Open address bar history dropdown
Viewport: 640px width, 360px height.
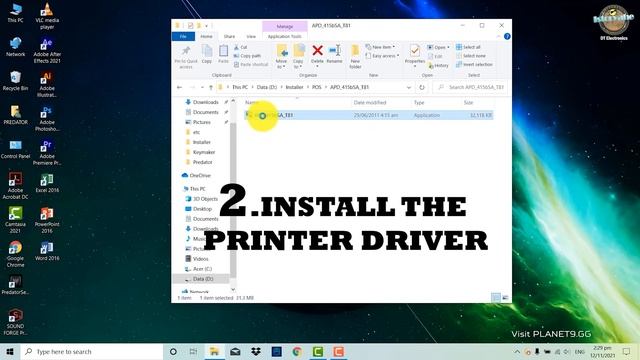tap(409, 87)
